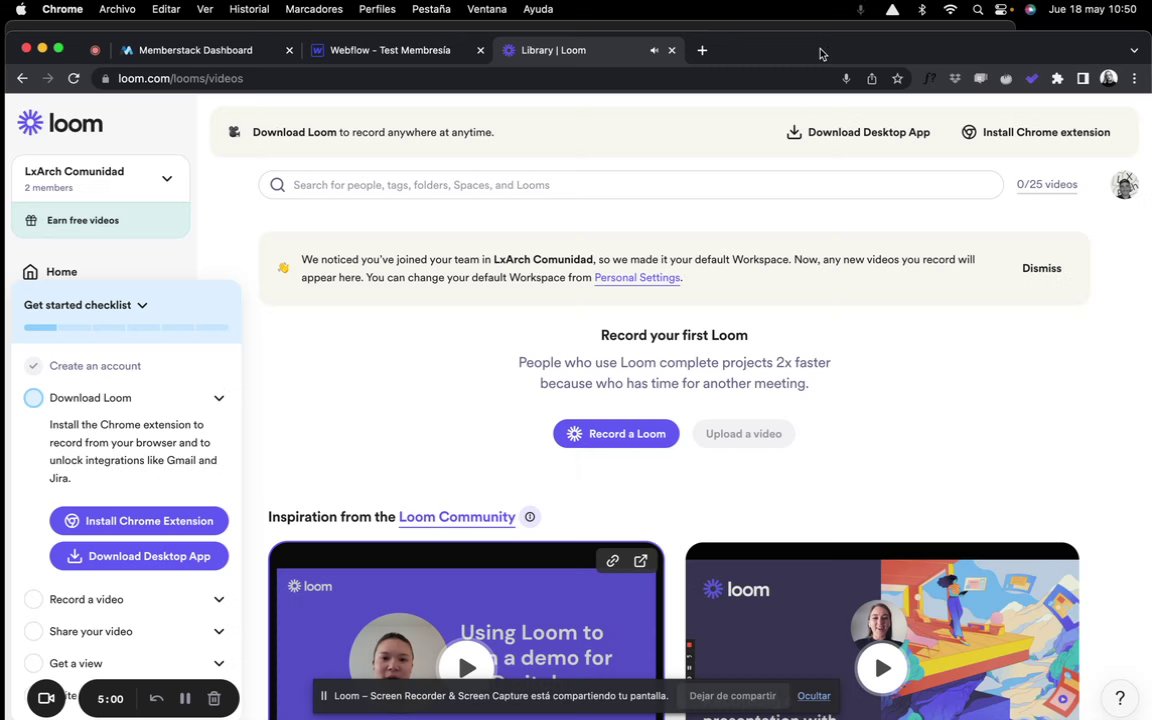The image size is (1152, 720).
Task: Switch to Memberstack Dashboard tab
Action: pos(206,51)
